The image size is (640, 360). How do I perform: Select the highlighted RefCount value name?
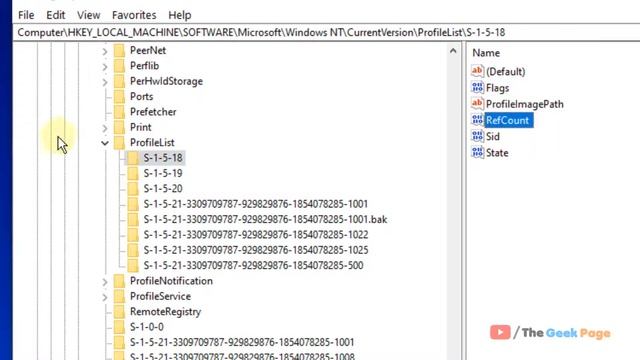pyautogui.click(x=509, y=120)
